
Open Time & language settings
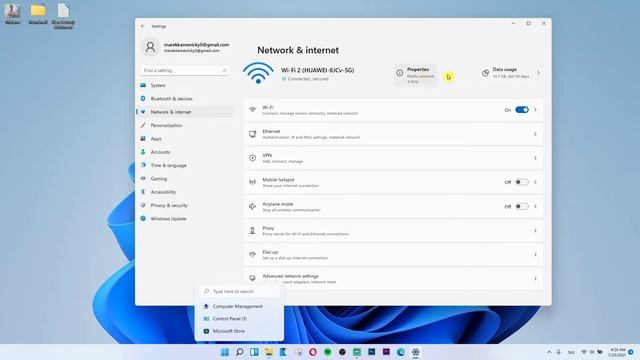(x=185, y=165)
